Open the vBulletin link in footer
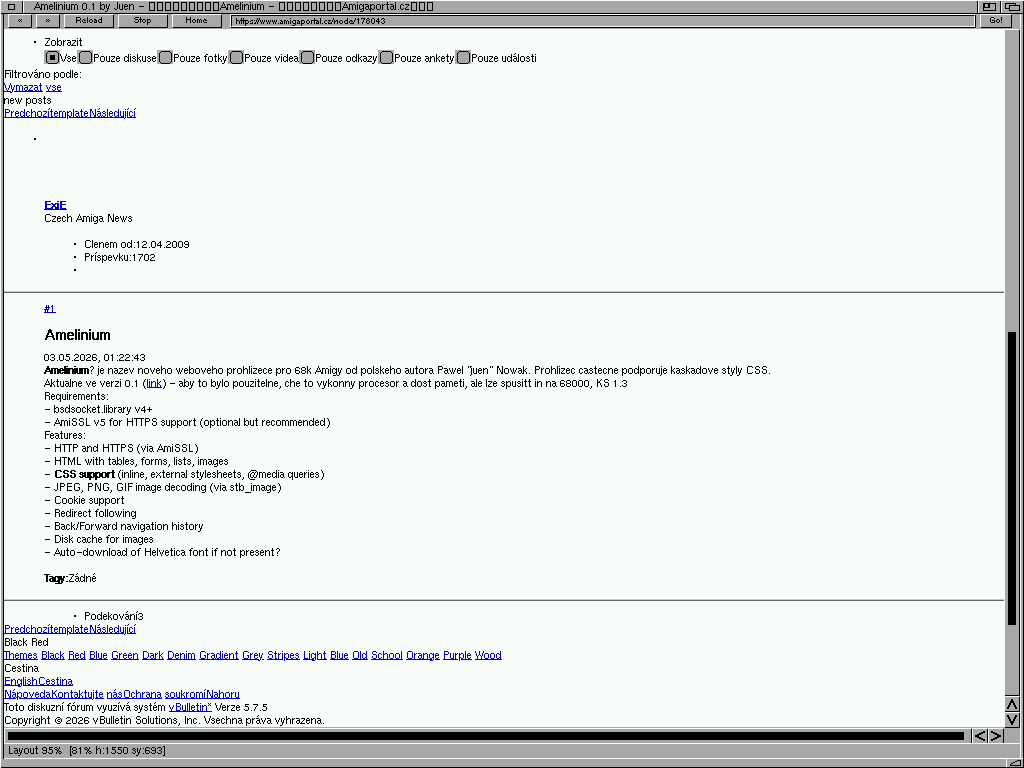The image size is (1024, 768). tap(190, 707)
